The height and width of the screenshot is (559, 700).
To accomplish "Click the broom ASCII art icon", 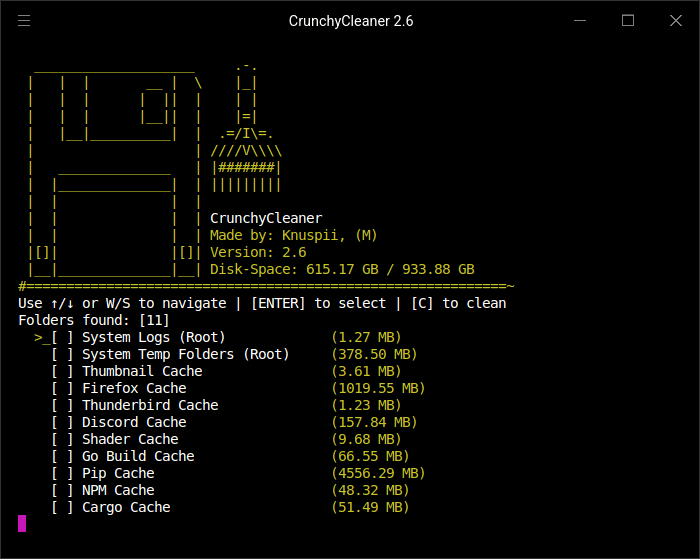I will click(x=246, y=129).
